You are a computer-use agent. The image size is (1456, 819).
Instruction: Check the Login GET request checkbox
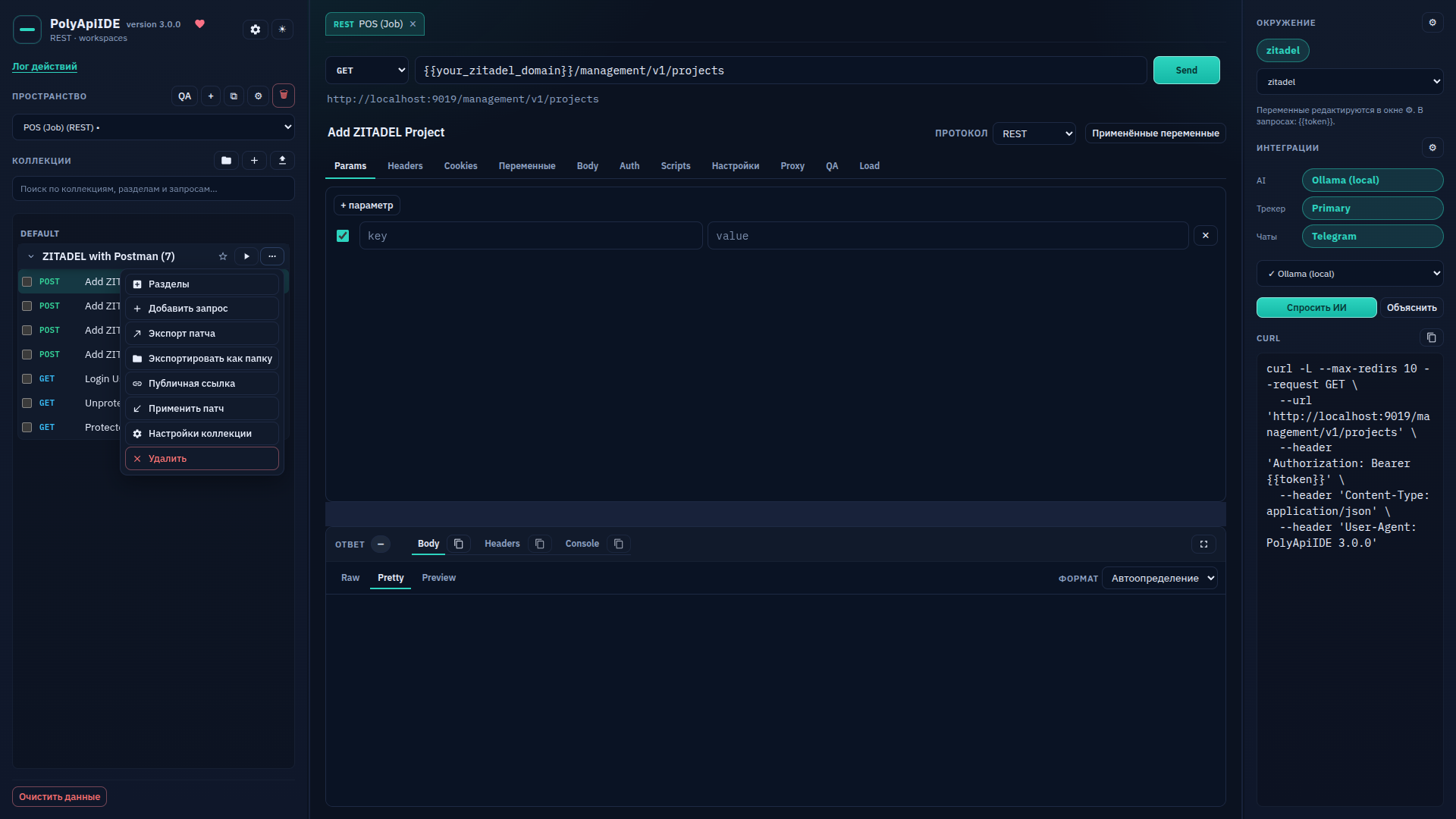pyautogui.click(x=27, y=378)
